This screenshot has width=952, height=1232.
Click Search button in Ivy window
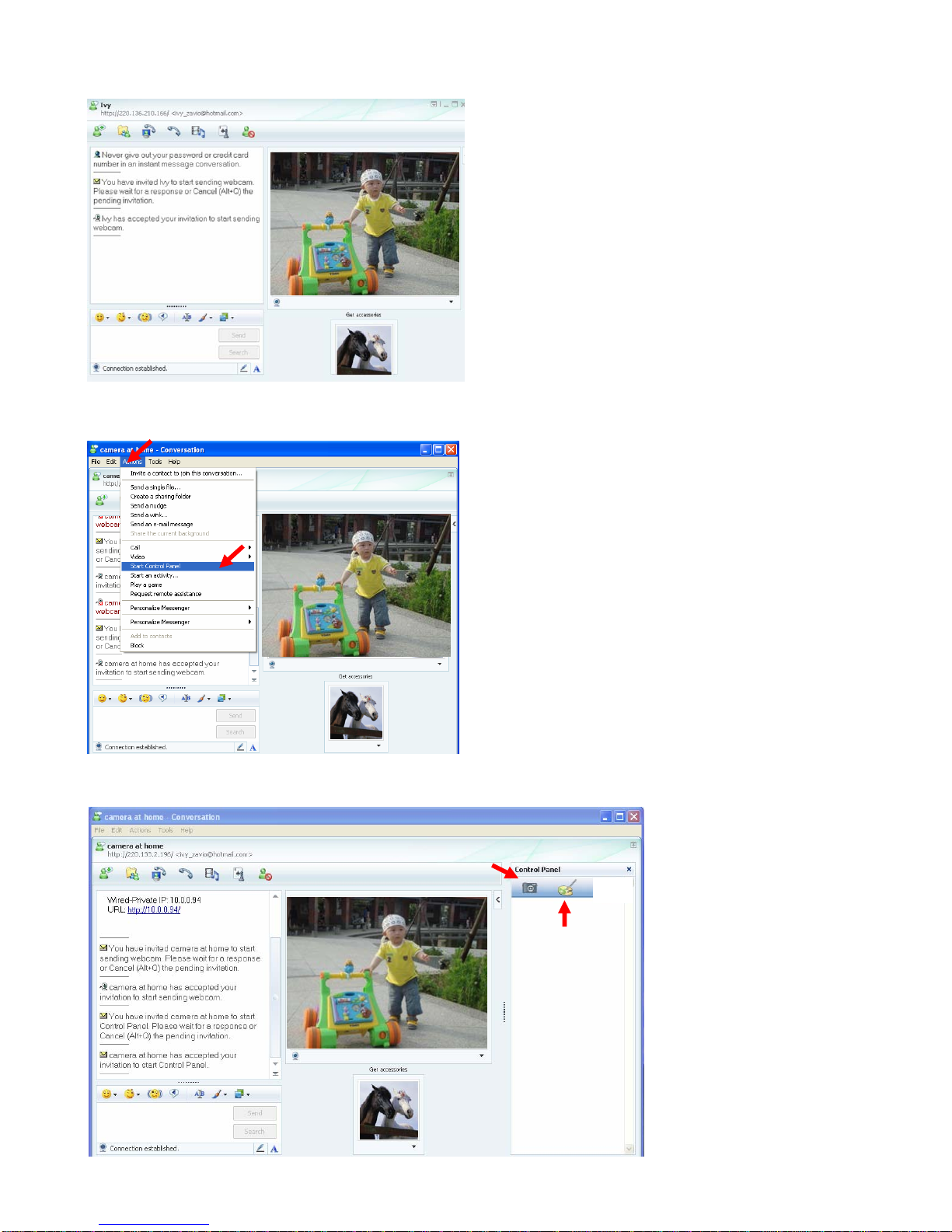coord(239,353)
